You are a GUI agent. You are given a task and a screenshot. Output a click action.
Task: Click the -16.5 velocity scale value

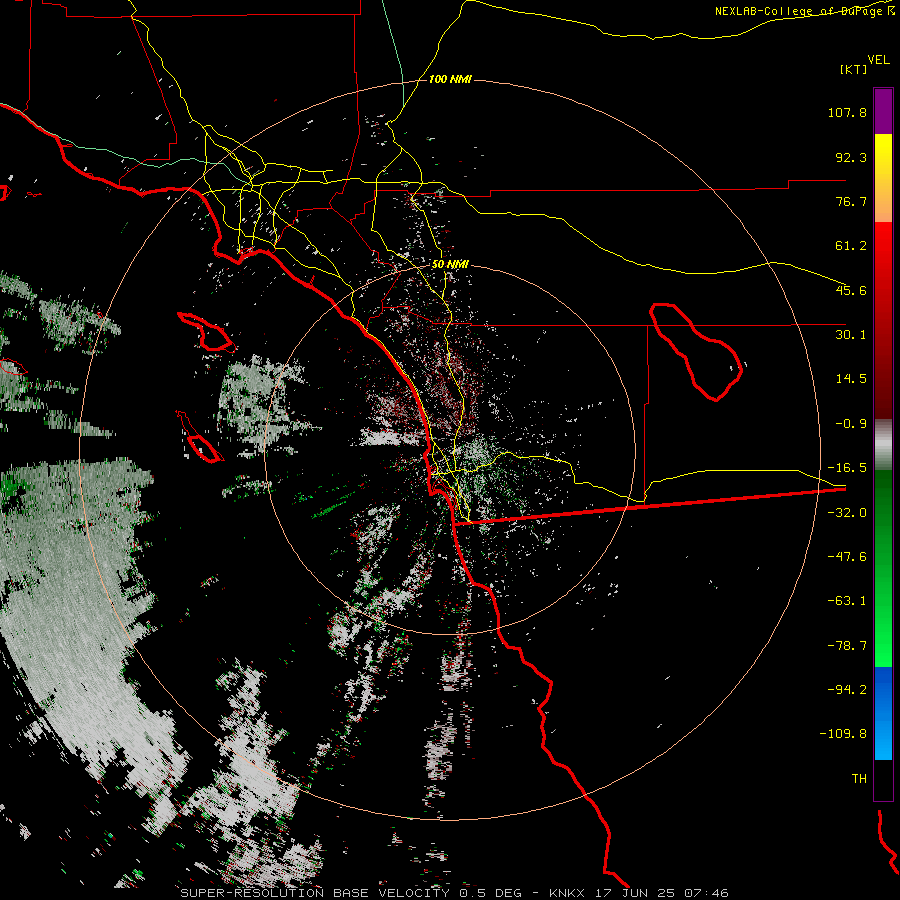click(847, 468)
